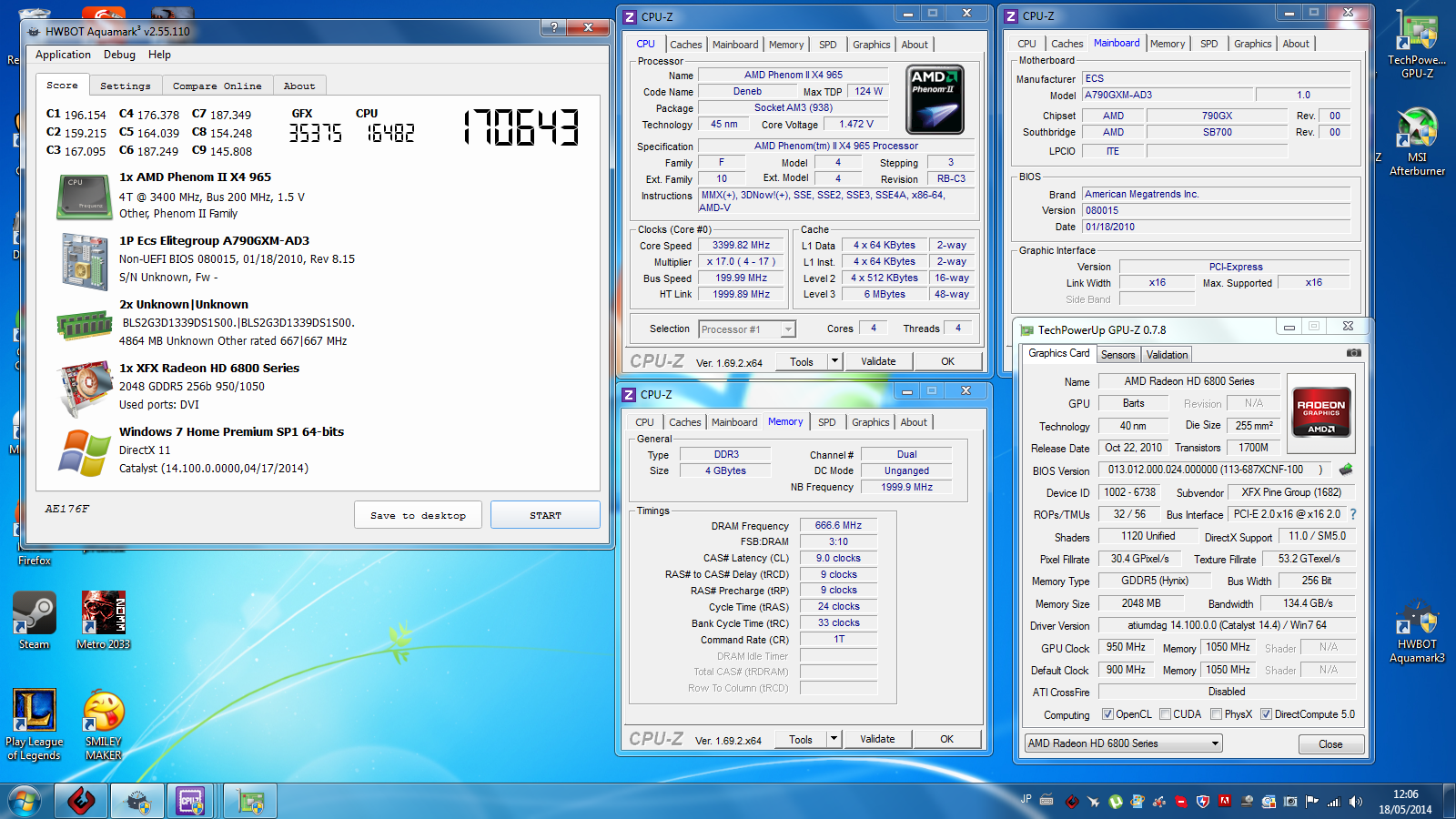Open the AMD Radeon HD 6800 Series card selector
The width and height of the screenshot is (1456, 819).
click(x=1123, y=743)
